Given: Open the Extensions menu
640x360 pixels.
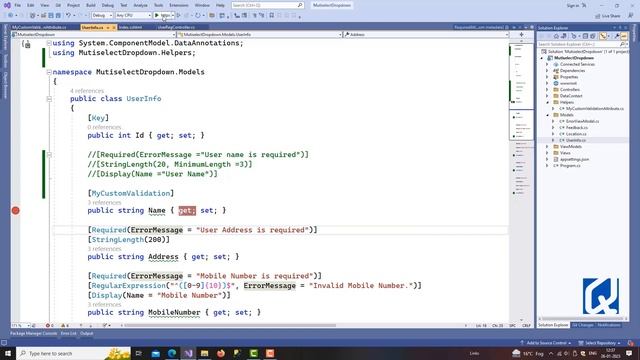Looking at the screenshot, I should (x=179, y=5).
